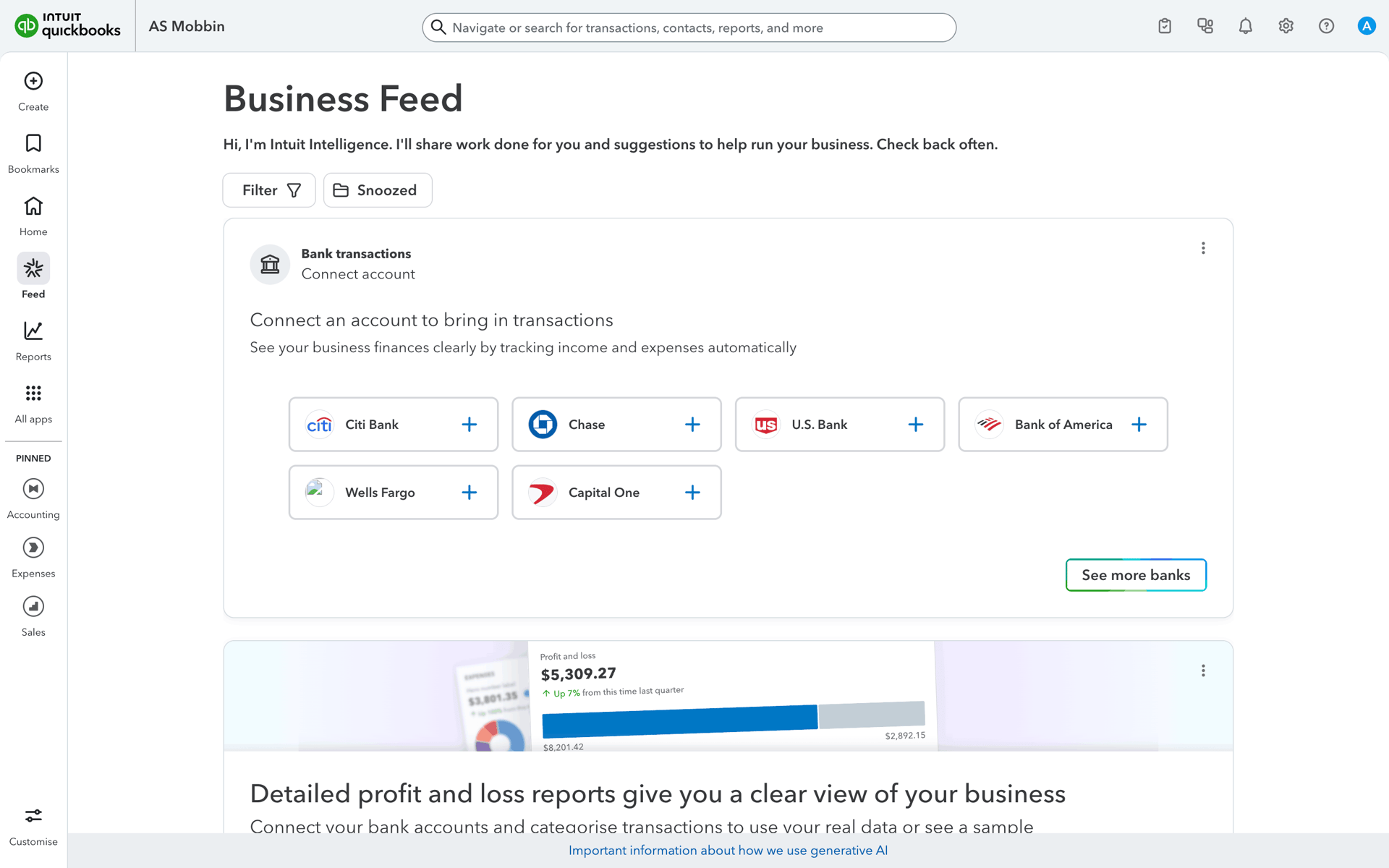Click the Connect account subtitle
The height and width of the screenshot is (868, 1389).
pos(358,274)
